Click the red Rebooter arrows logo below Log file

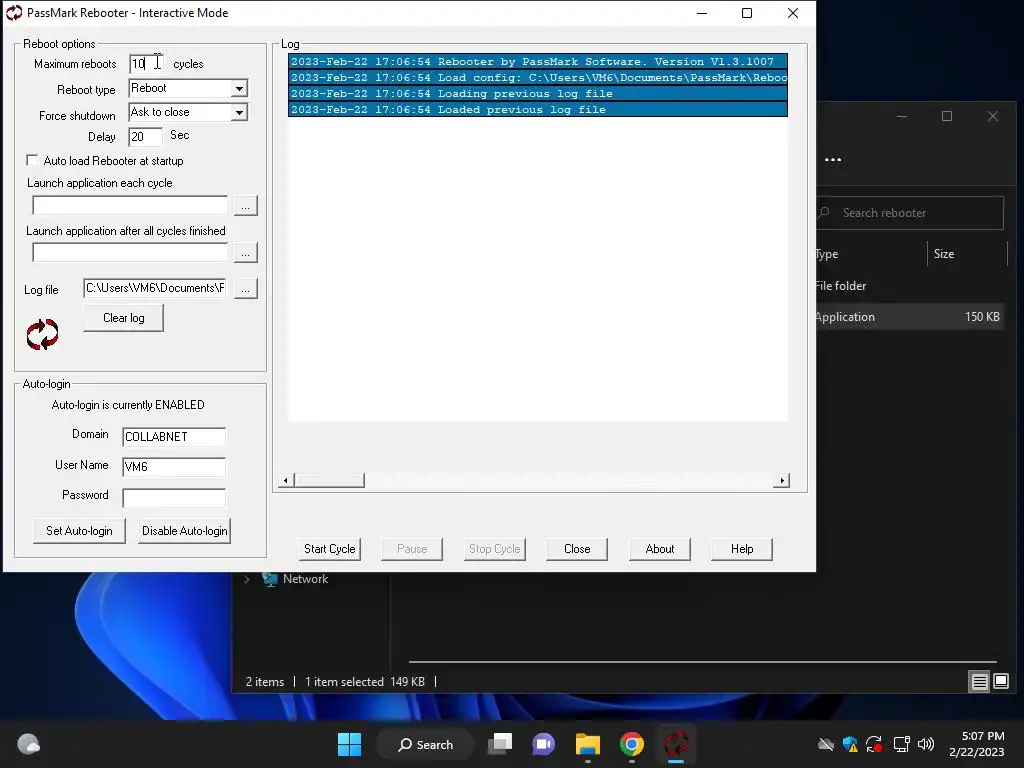coord(42,334)
